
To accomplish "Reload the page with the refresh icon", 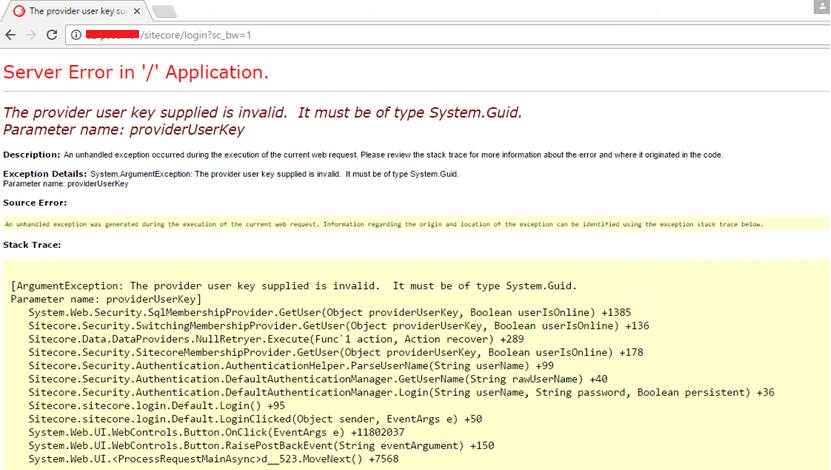I will [x=51, y=35].
